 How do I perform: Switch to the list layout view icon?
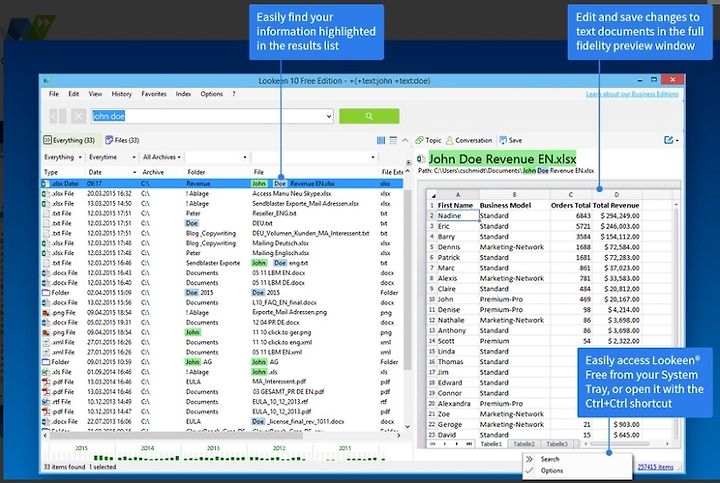(x=393, y=140)
